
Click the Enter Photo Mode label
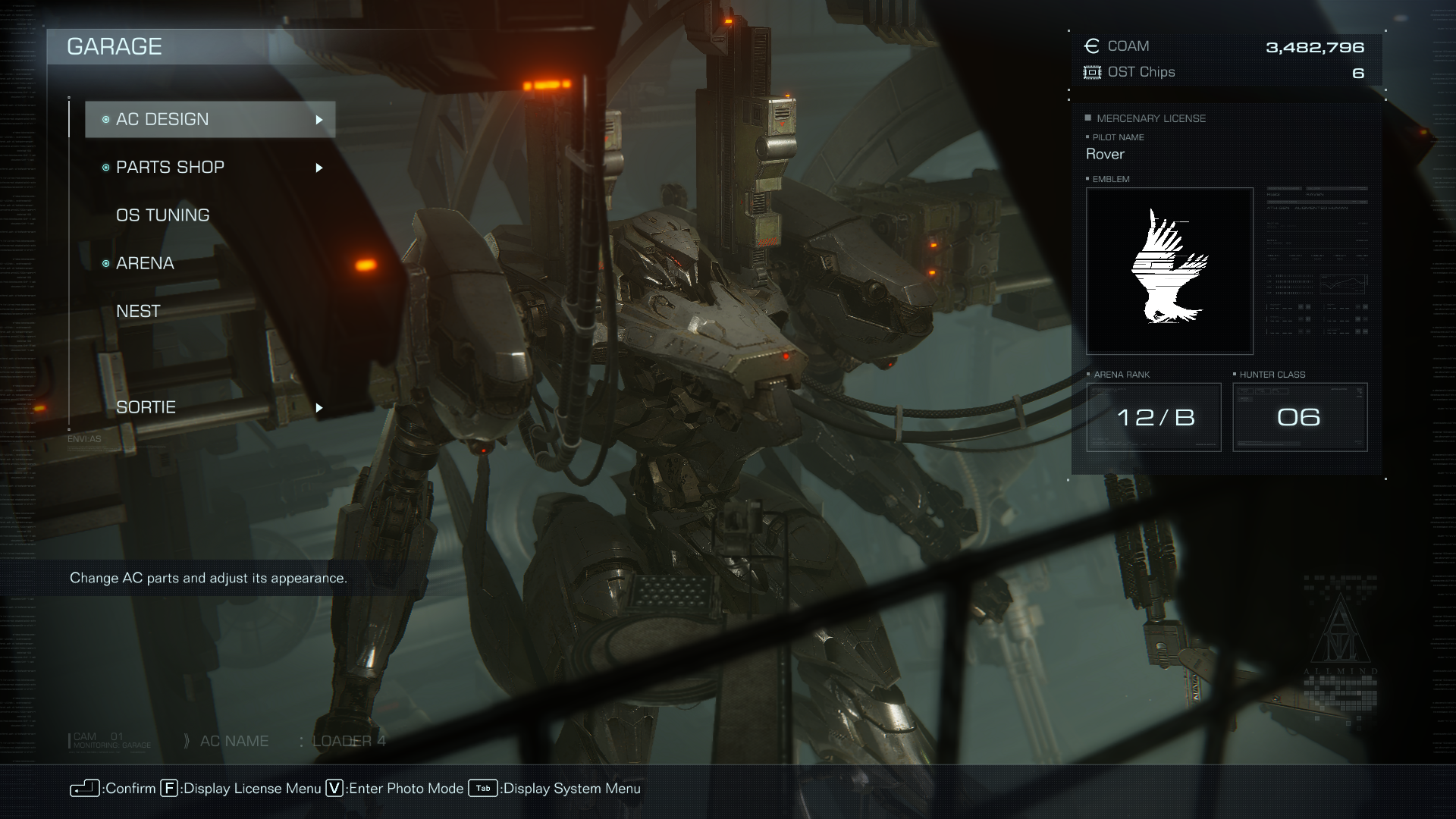click(x=406, y=789)
